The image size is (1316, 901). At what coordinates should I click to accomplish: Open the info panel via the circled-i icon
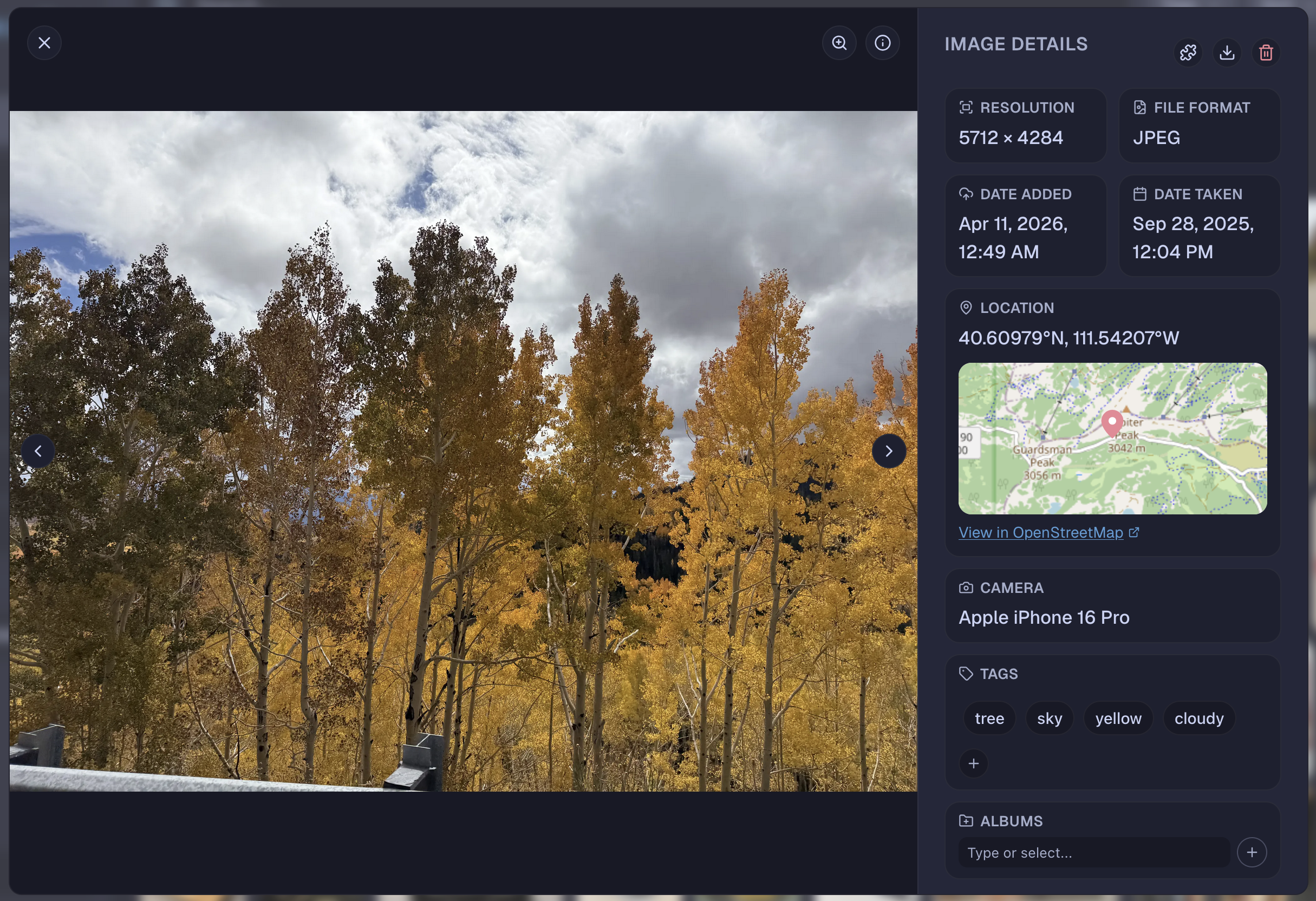pyautogui.click(x=883, y=42)
